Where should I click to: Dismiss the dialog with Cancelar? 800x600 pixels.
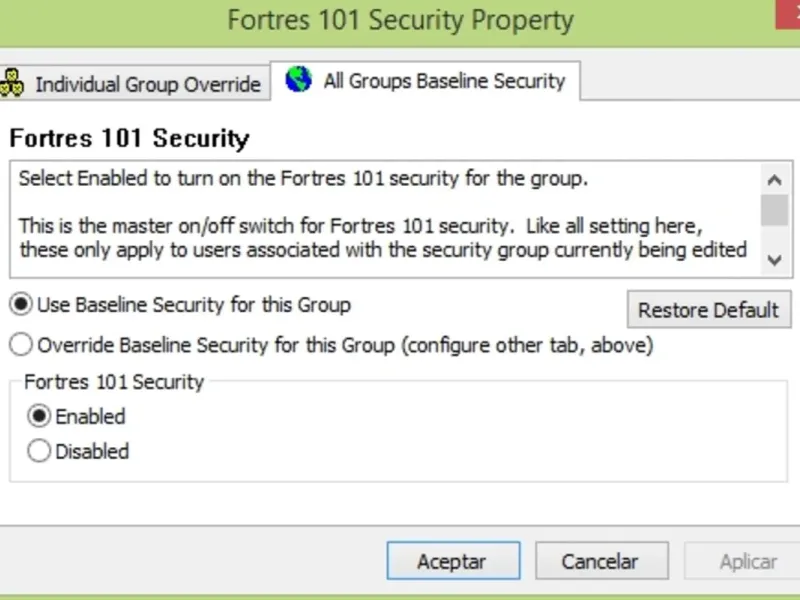pyautogui.click(x=600, y=561)
